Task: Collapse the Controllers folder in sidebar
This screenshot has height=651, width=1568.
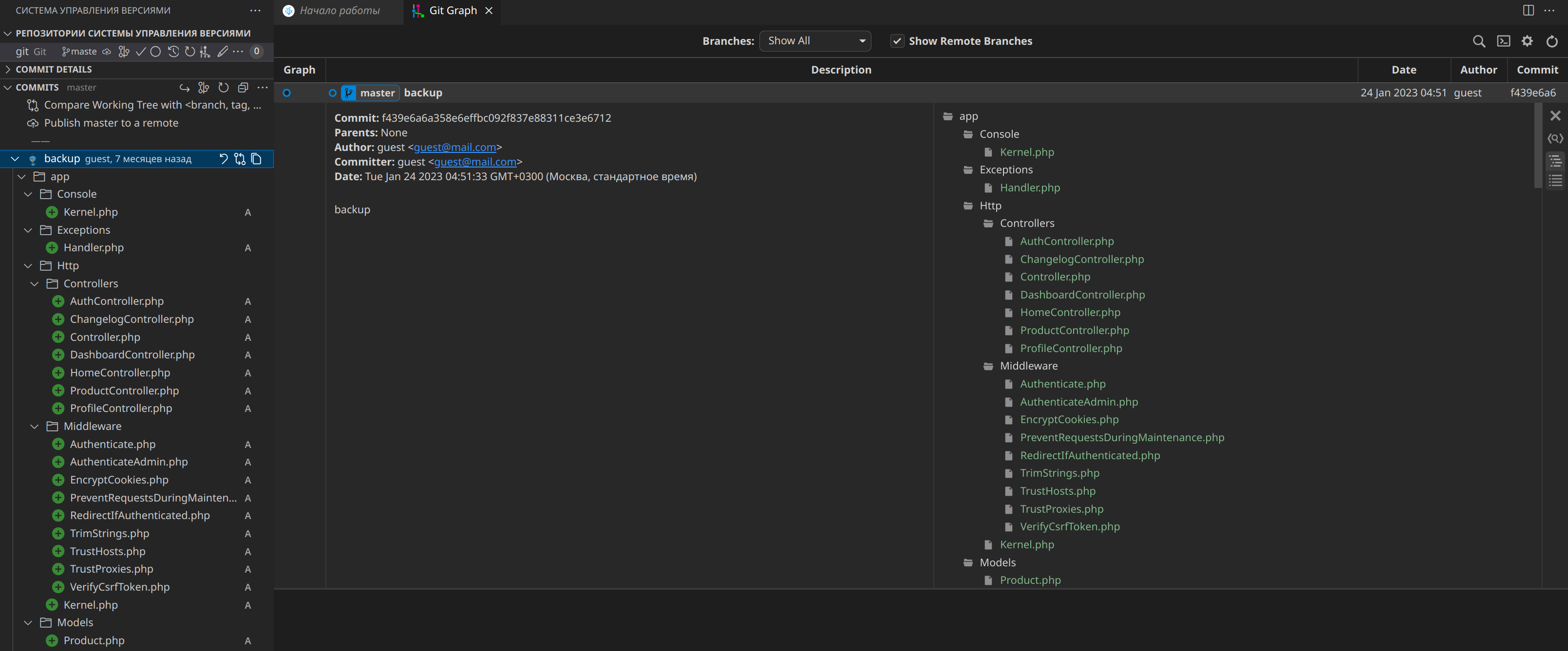Action: click(35, 283)
